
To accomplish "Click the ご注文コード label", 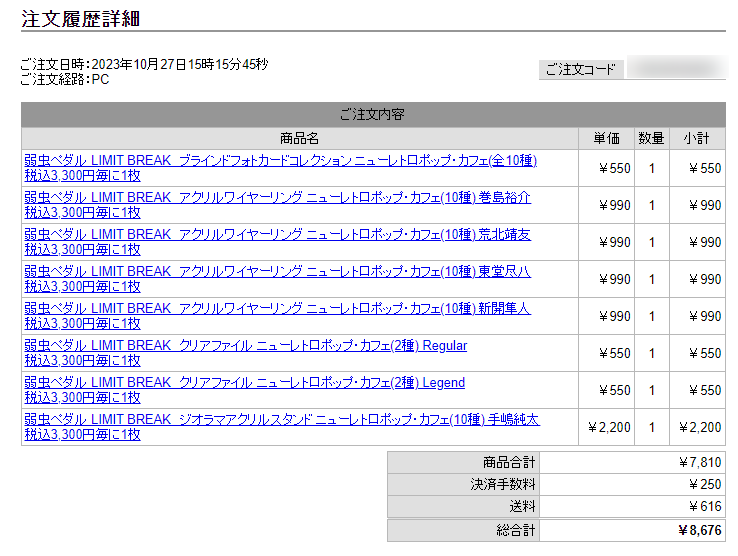I will [581, 70].
